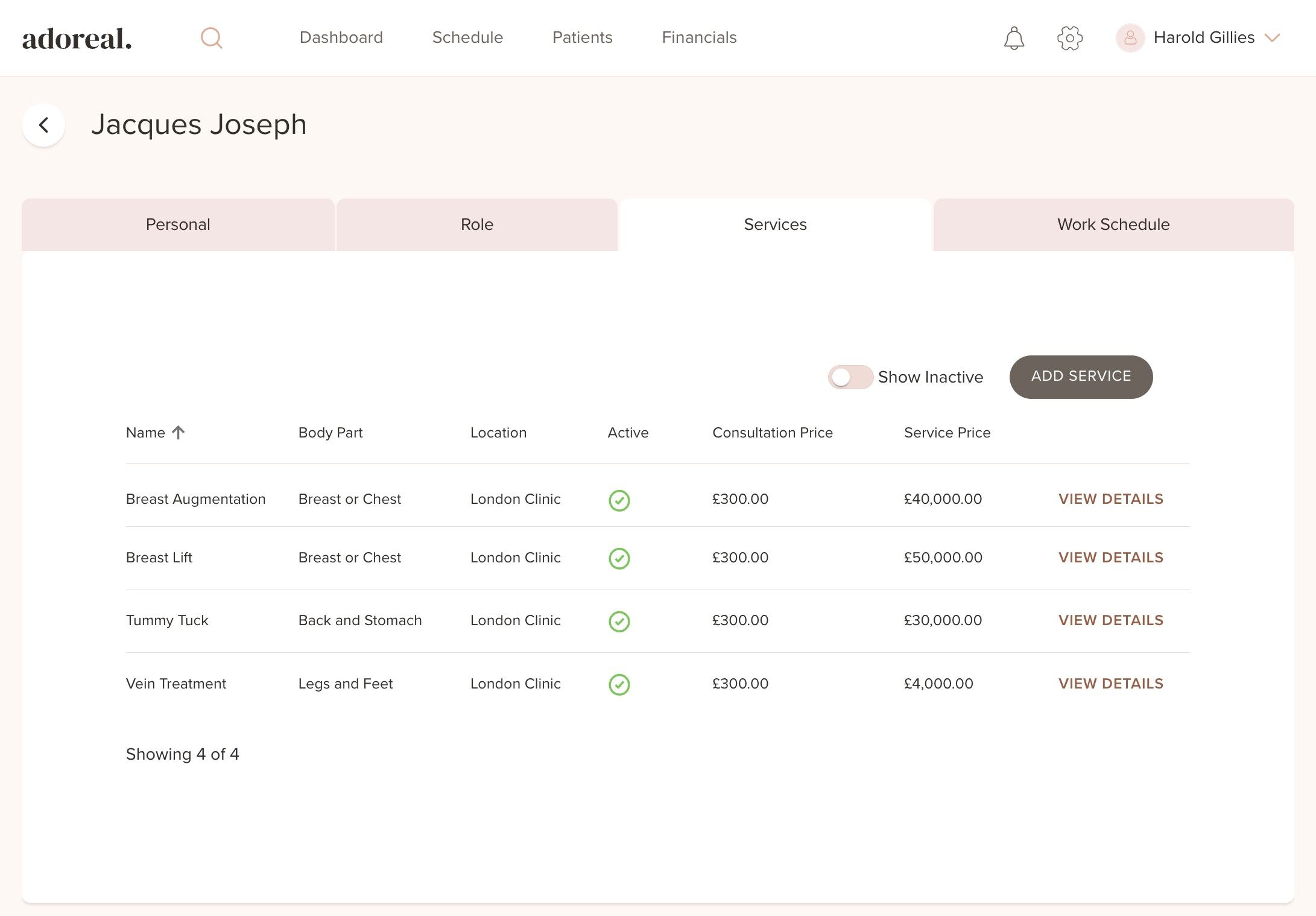Open the Financials menu item

click(699, 37)
